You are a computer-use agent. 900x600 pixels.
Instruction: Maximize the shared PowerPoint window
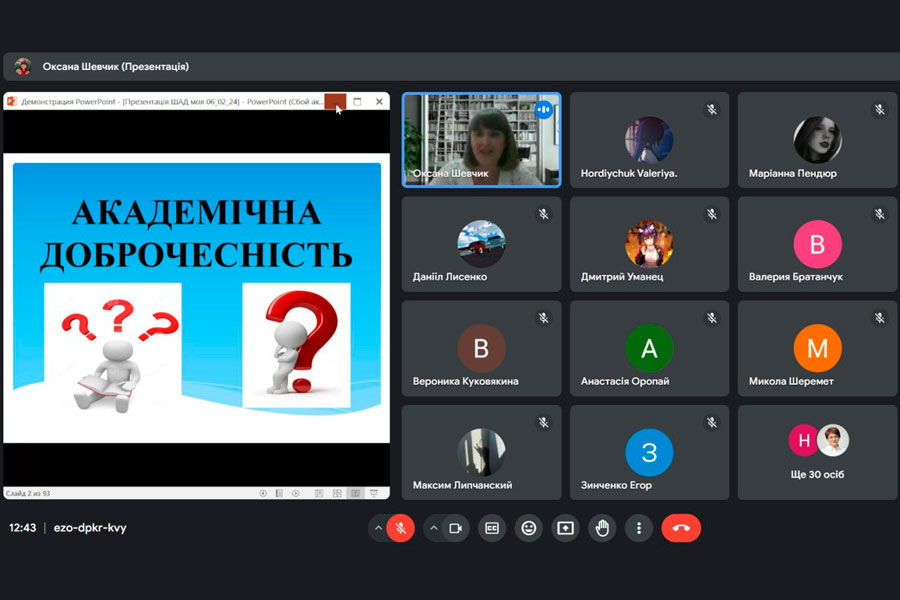click(x=358, y=102)
